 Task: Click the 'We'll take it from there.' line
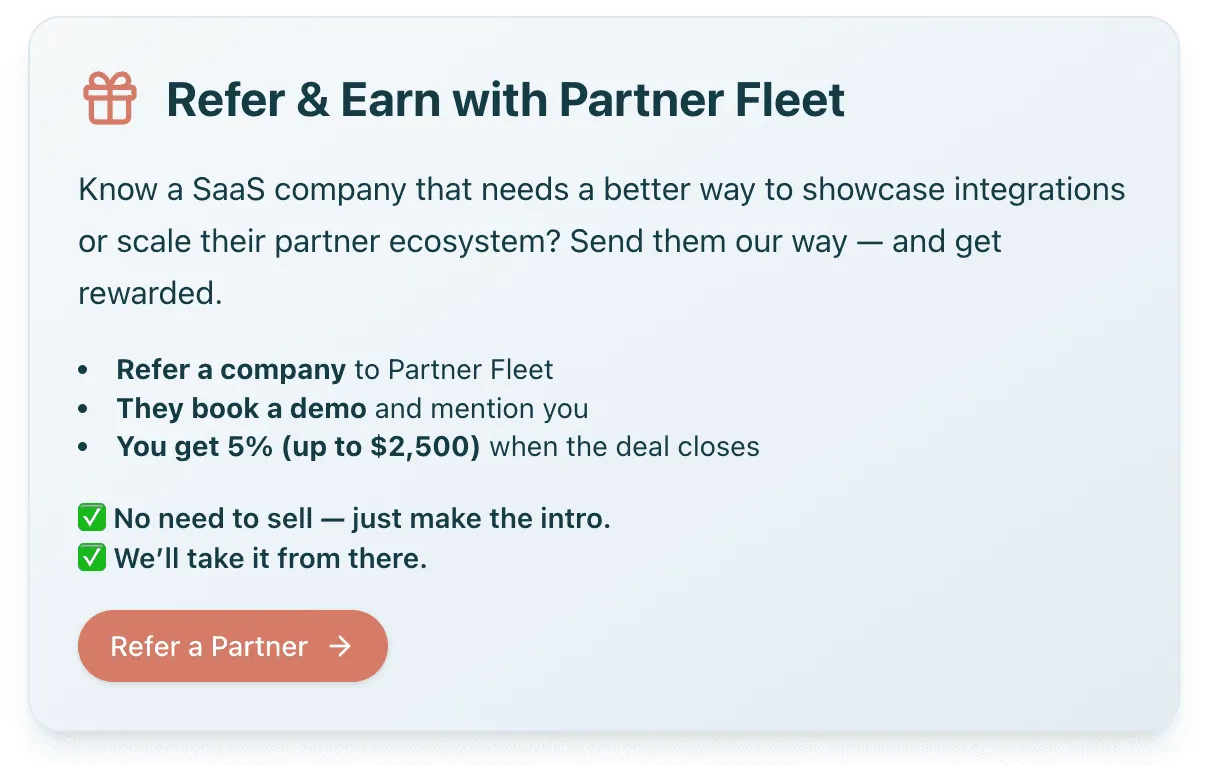(271, 558)
